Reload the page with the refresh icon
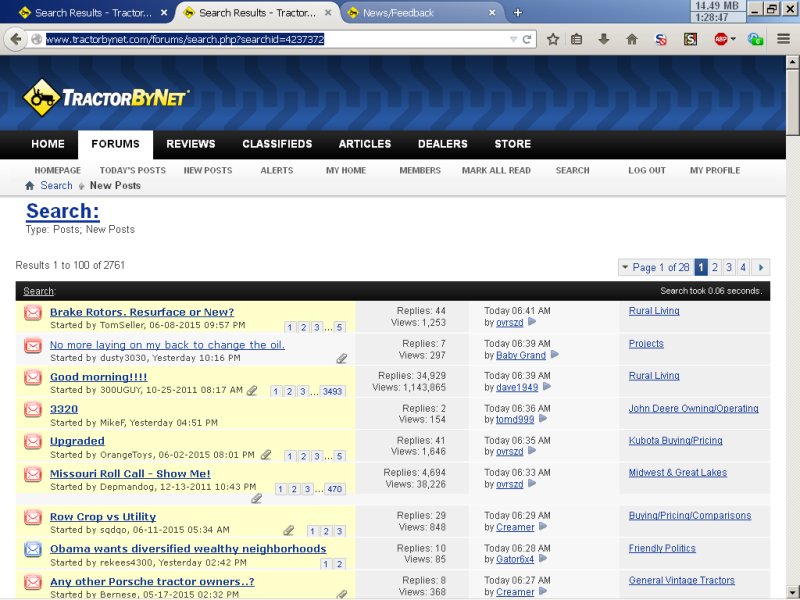 527,39
